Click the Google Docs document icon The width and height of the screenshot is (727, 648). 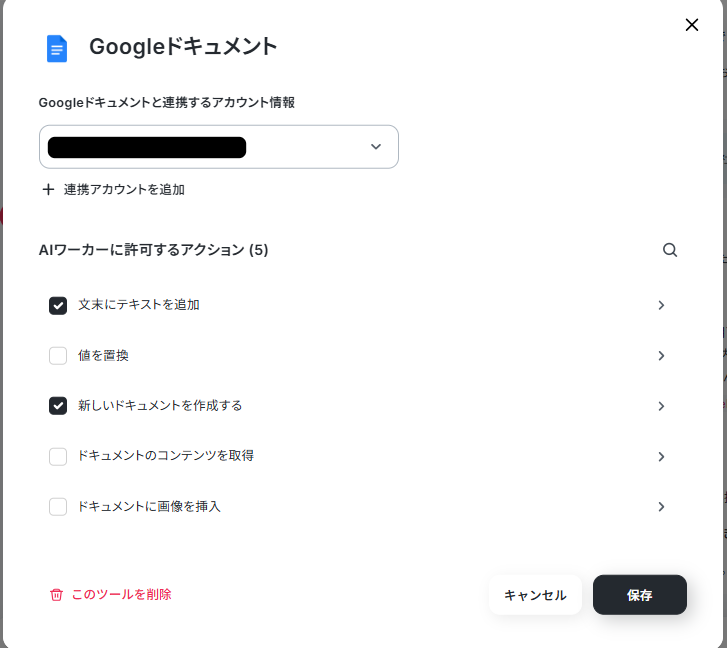[57, 48]
